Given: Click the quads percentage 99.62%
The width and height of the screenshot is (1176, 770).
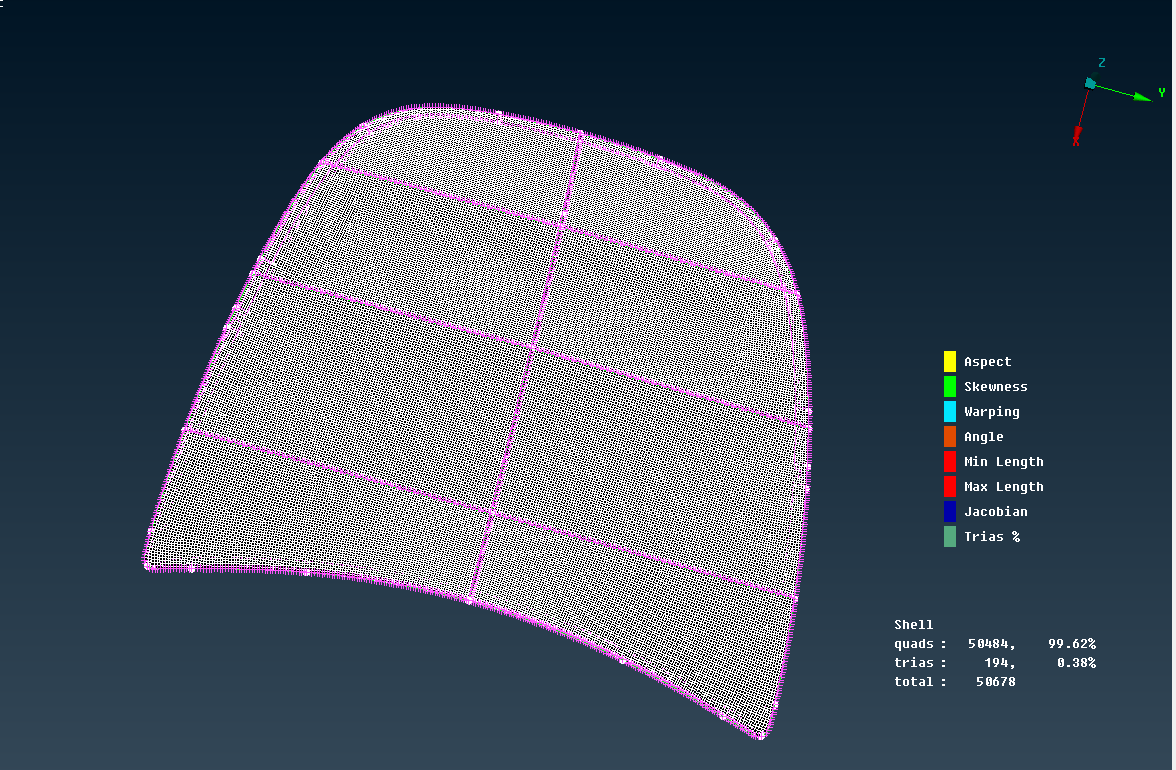Looking at the screenshot, I should tap(1071, 644).
